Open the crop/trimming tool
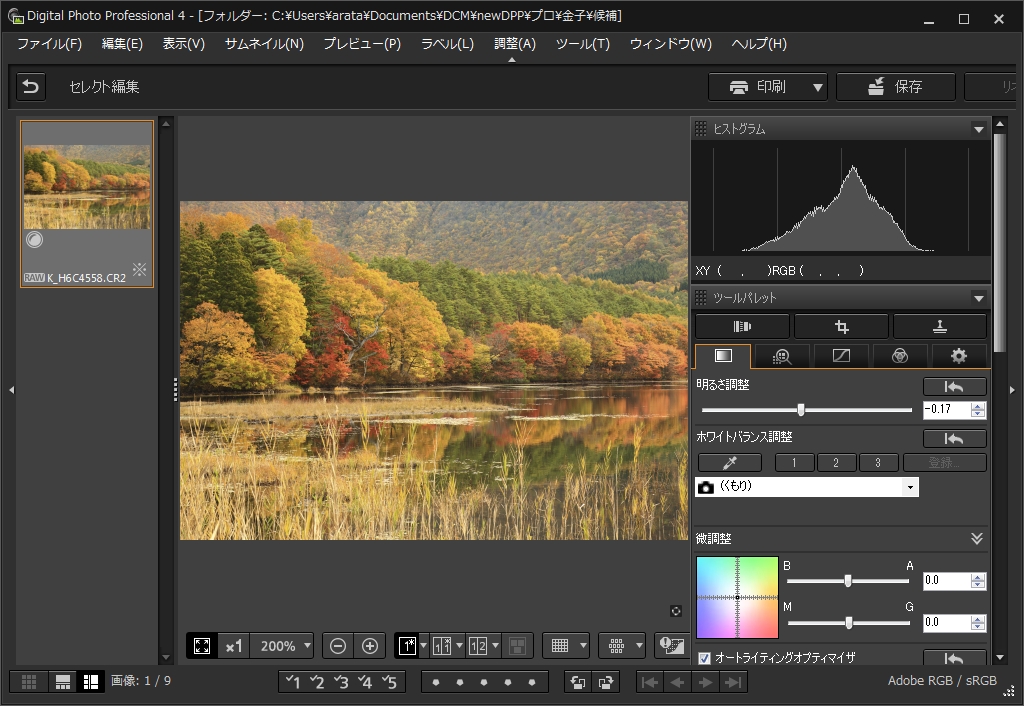 point(841,325)
